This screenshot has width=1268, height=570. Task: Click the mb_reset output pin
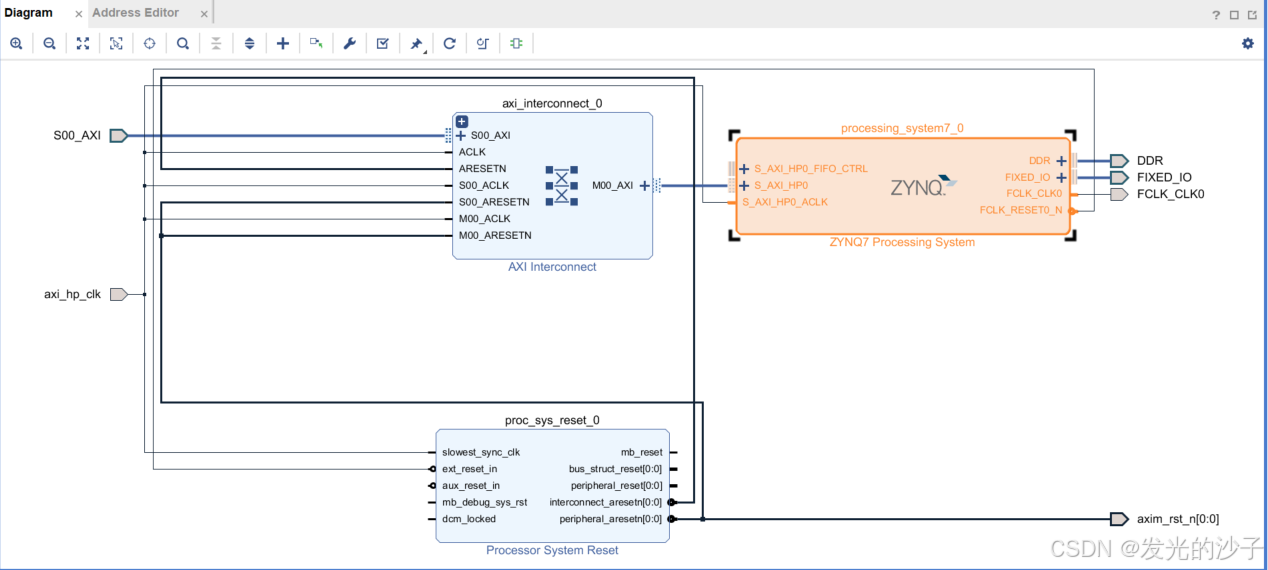click(641, 452)
